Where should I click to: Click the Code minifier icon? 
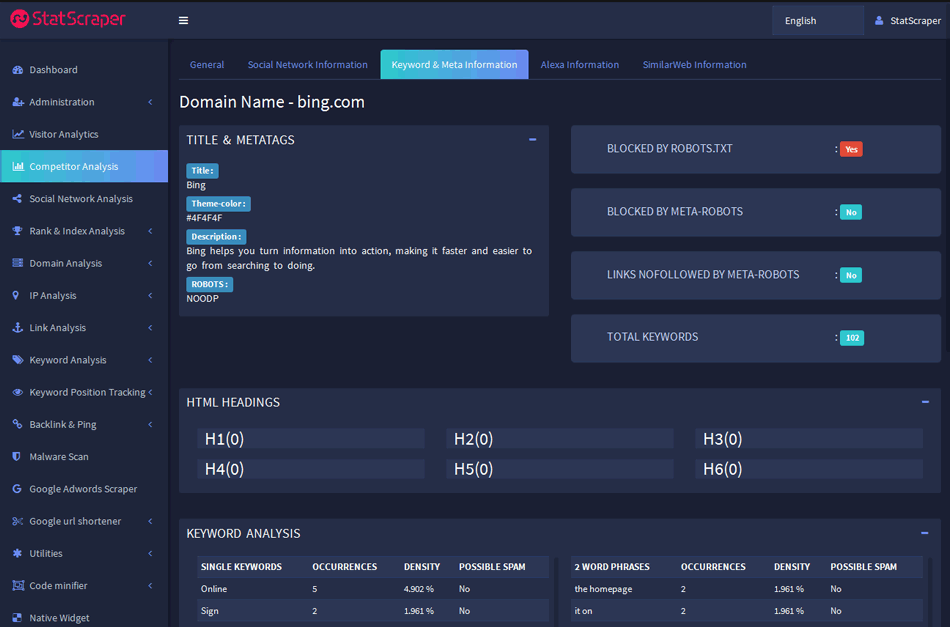pos(18,585)
